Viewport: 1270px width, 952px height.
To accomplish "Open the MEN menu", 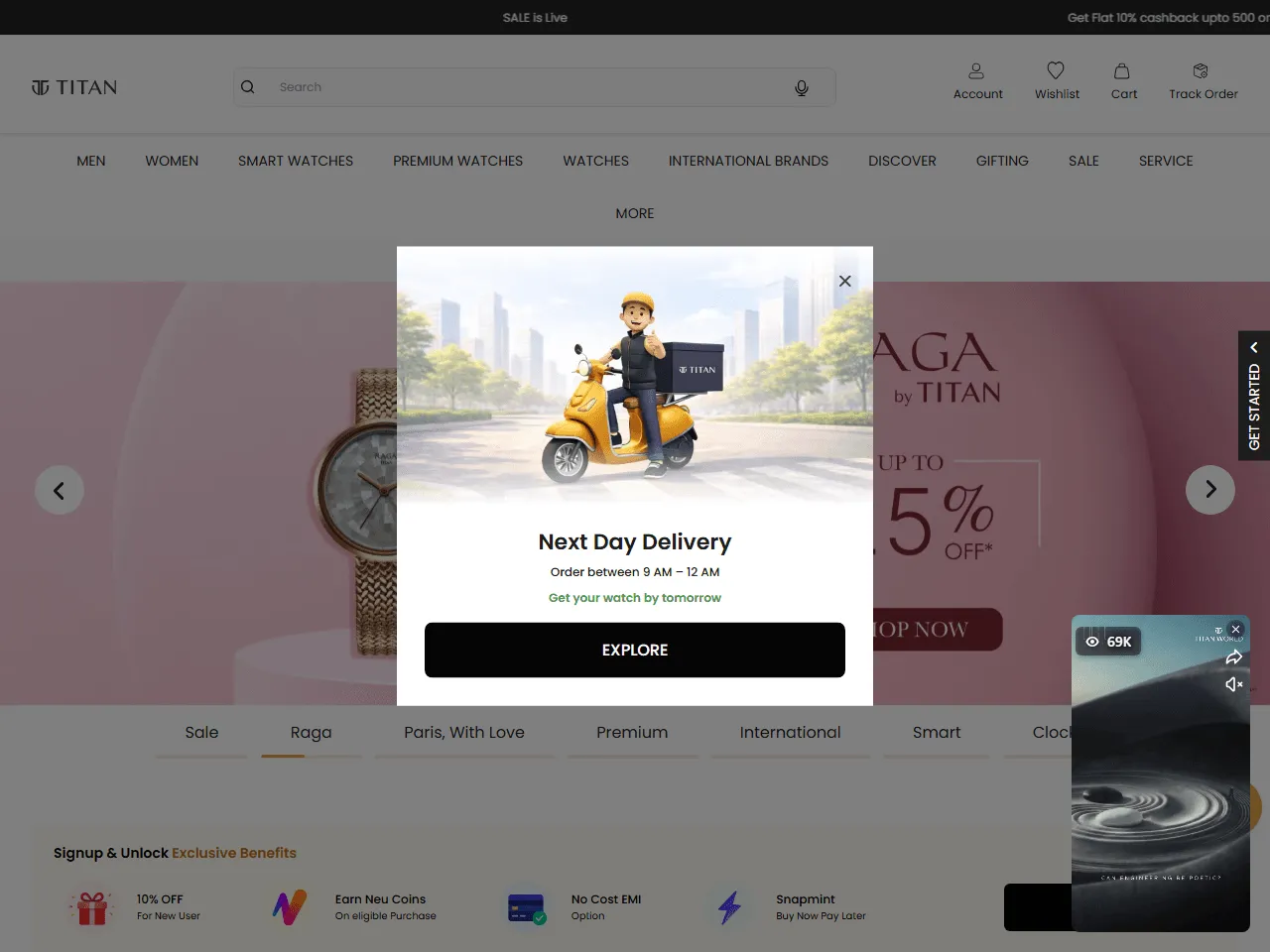I will 91,161.
